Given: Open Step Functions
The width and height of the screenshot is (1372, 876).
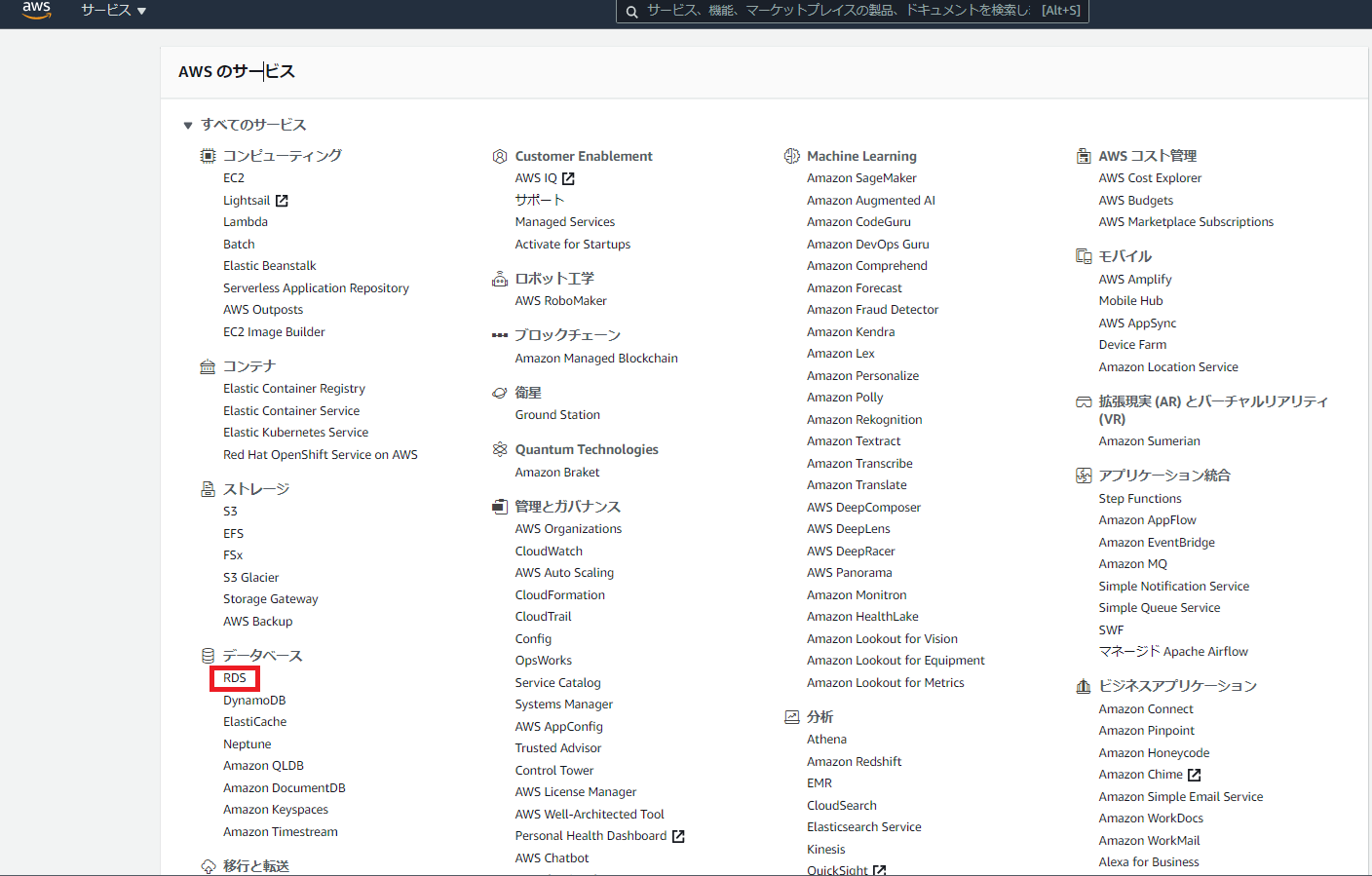Looking at the screenshot, I should coord(1140,499).
